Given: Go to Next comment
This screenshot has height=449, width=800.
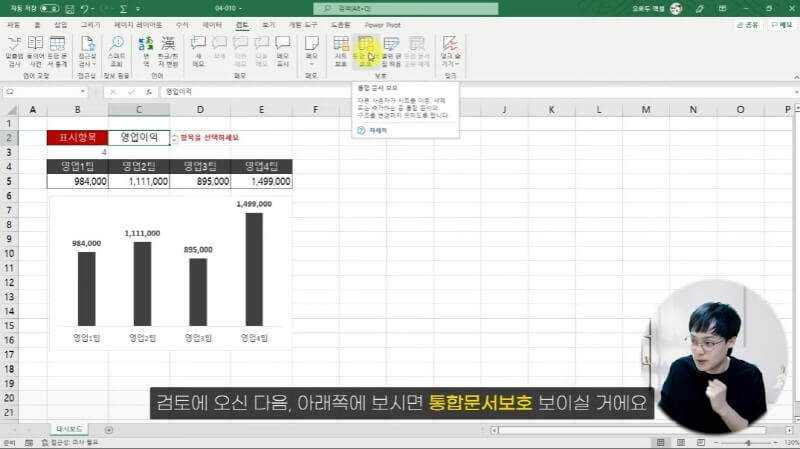Looking at the screenshot, I should click(261, 52).
